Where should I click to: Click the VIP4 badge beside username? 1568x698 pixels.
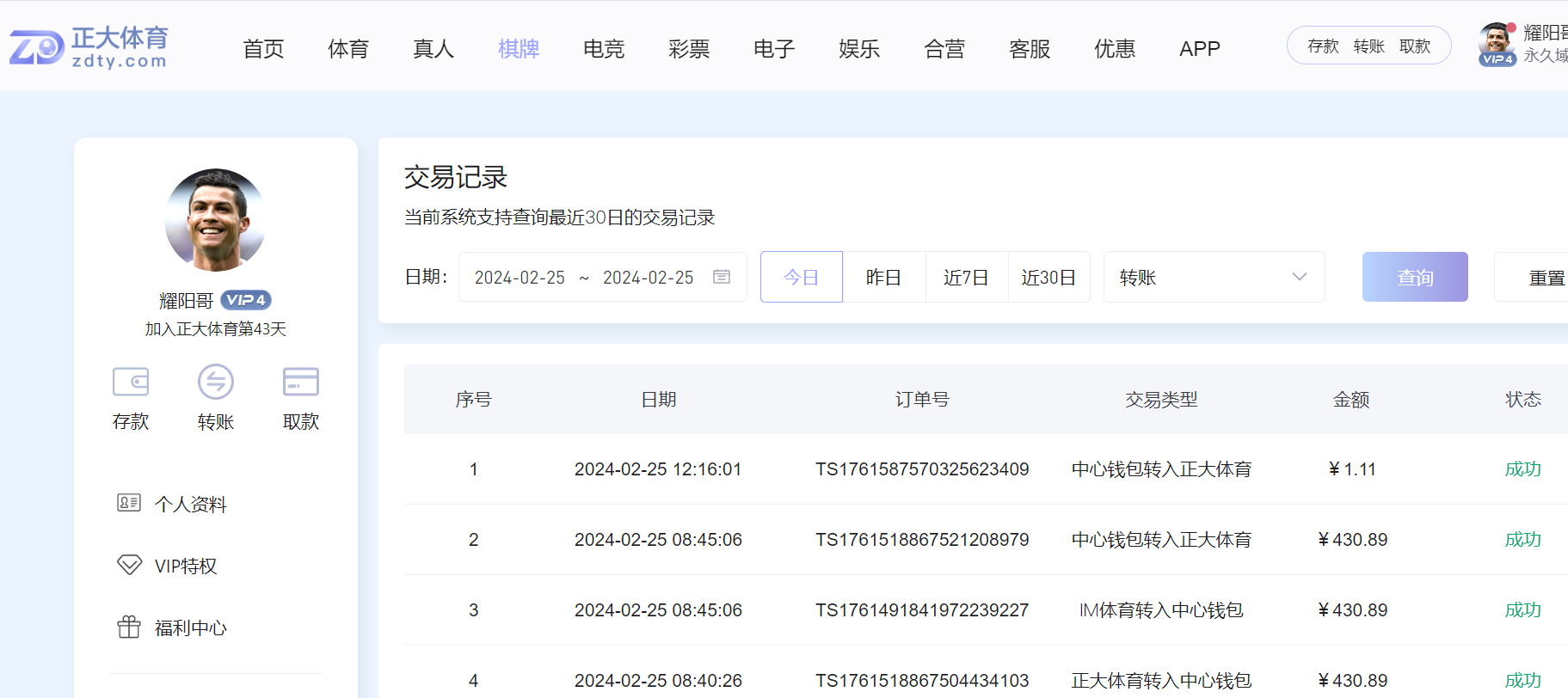(246, 300)
